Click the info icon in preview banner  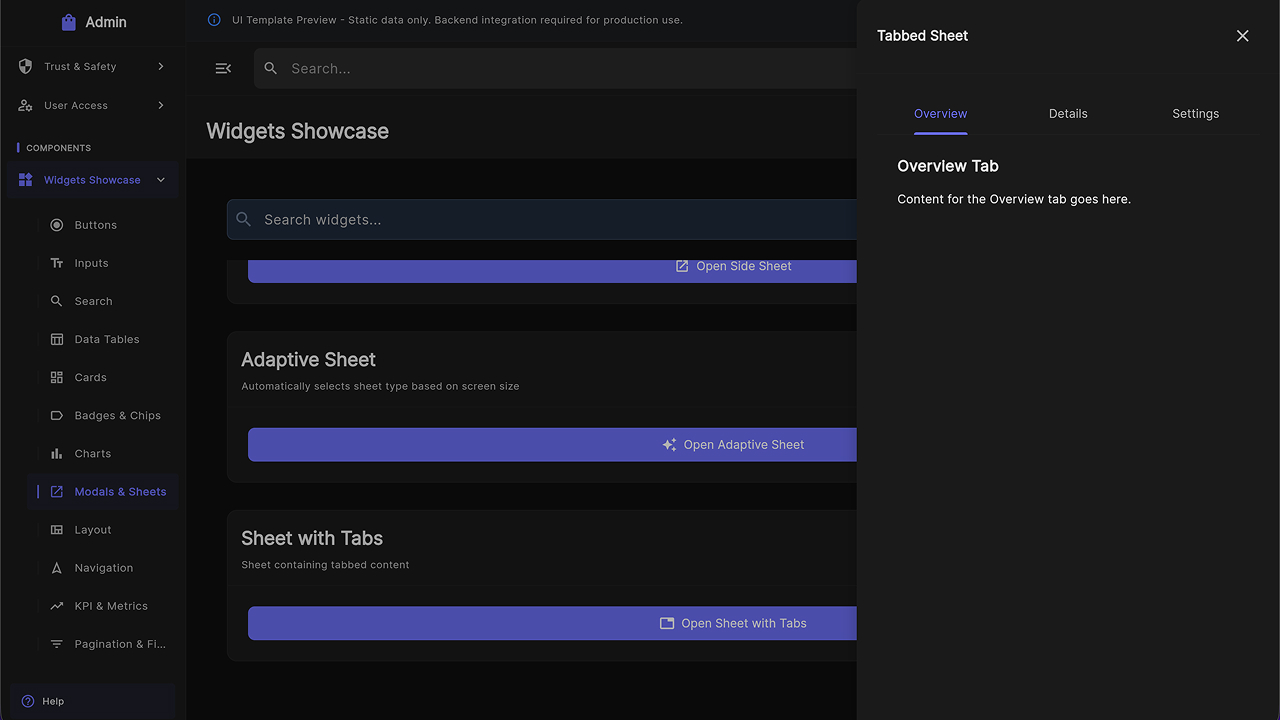pos(214,20)
